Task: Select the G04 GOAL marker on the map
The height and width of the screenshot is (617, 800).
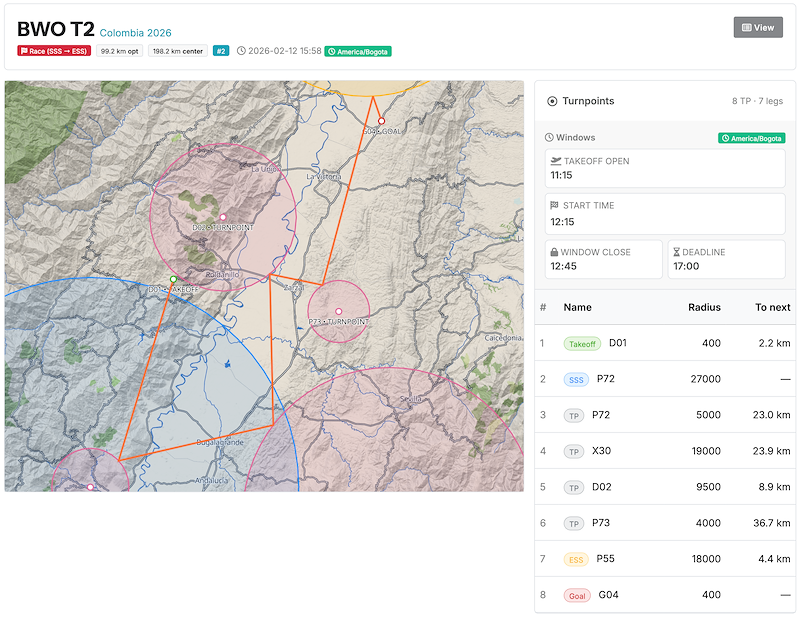Action: (381, 121)
